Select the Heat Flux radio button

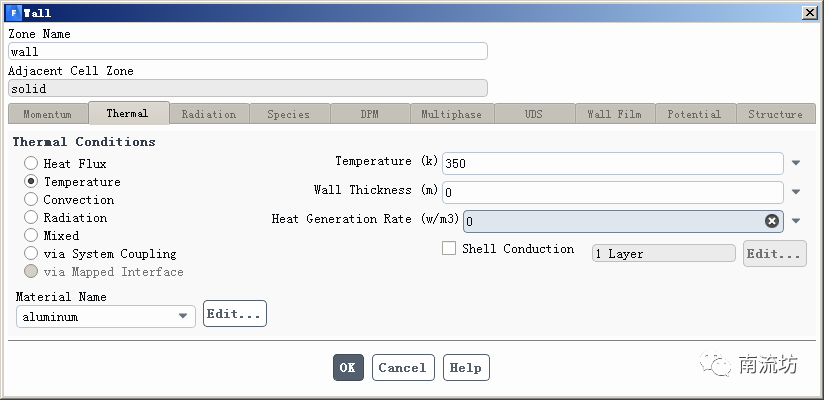click(x=32, y=164)
